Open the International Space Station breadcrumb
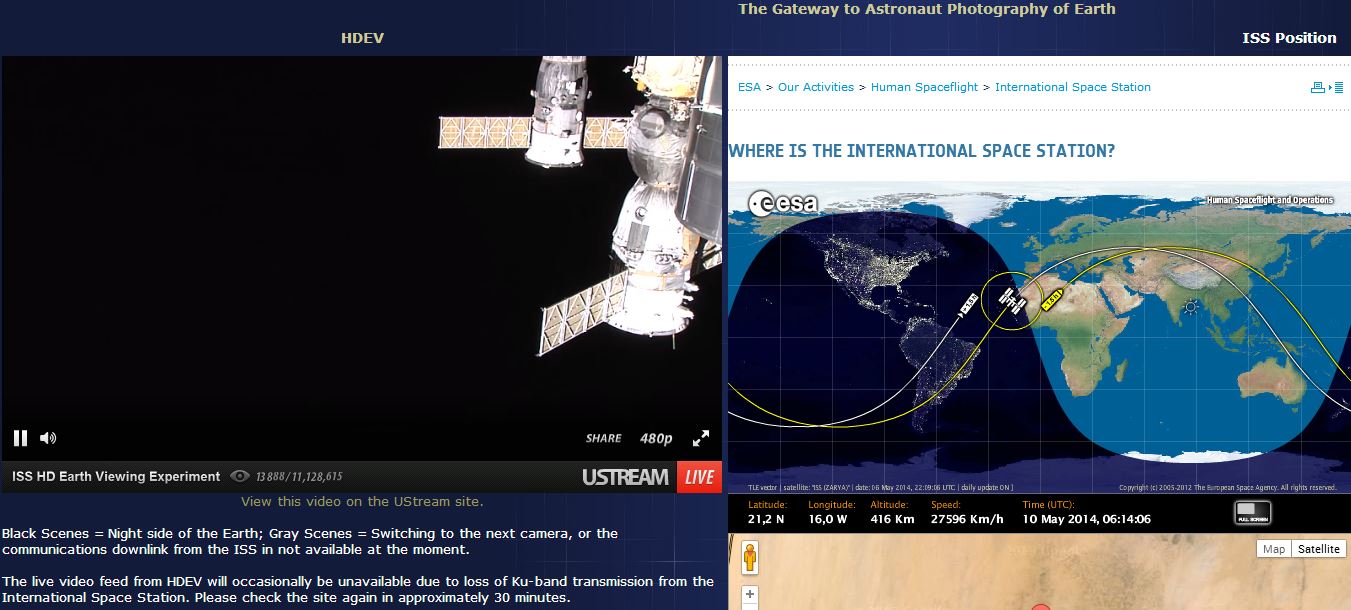This screenshot has height=610, width=1351. (1072, 87)
